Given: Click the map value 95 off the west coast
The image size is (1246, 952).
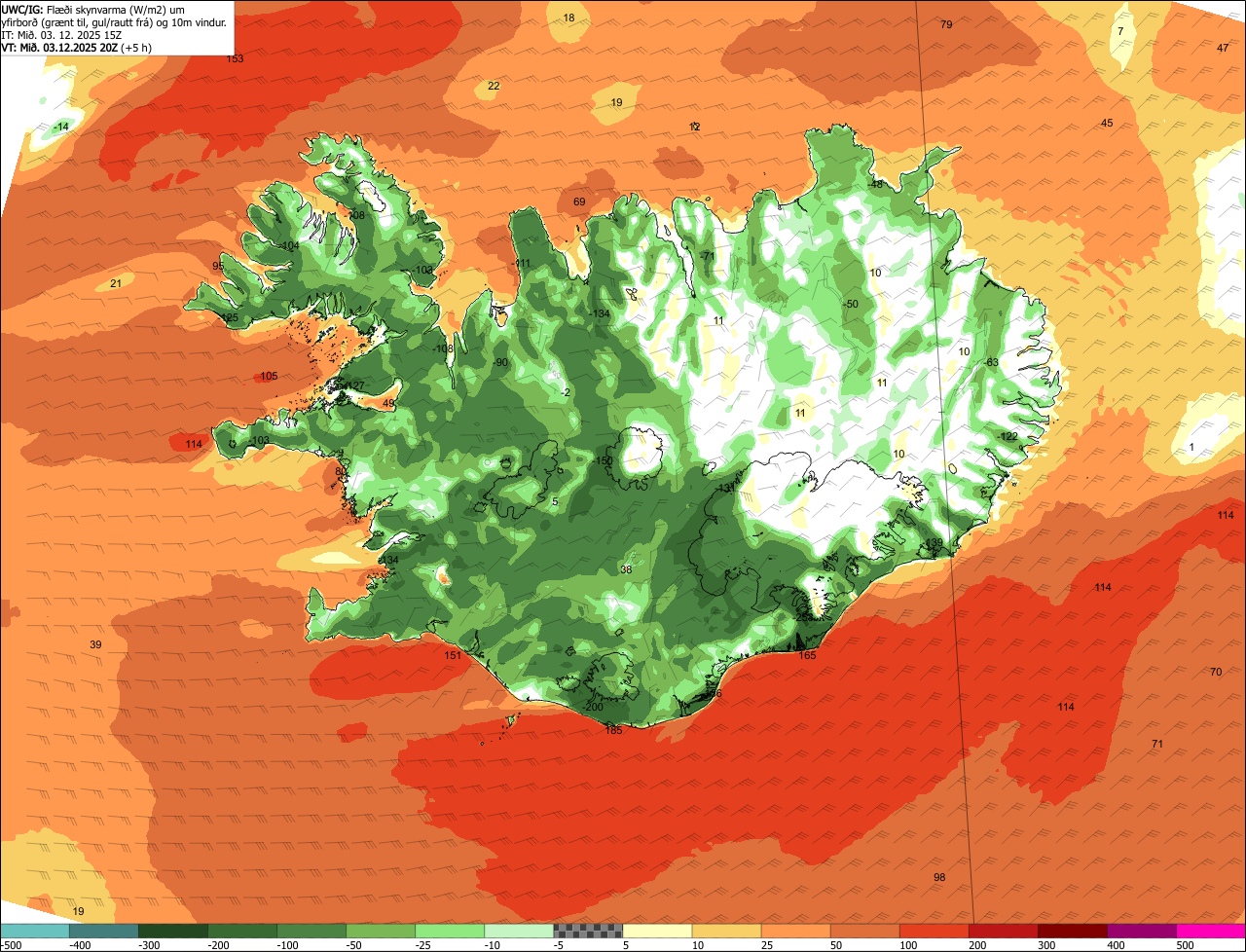Looking at the screenshot, I should (218, 266).
